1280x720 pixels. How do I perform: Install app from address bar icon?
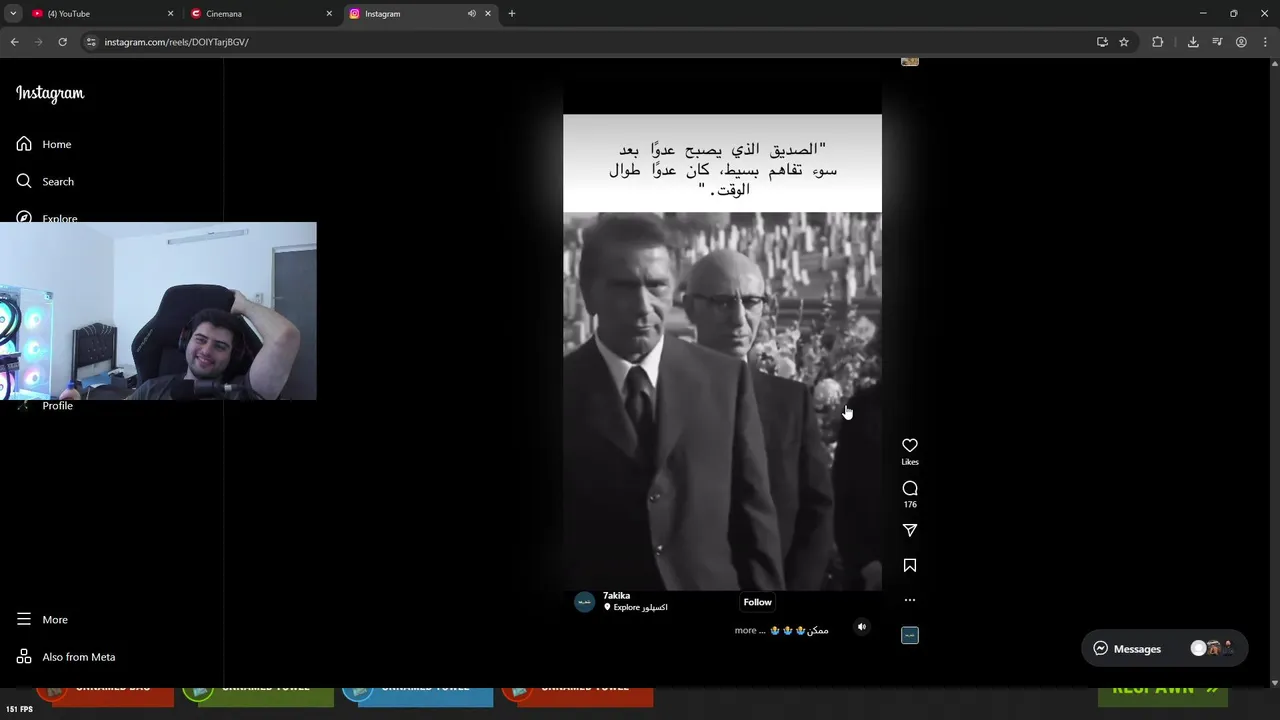1102,42
